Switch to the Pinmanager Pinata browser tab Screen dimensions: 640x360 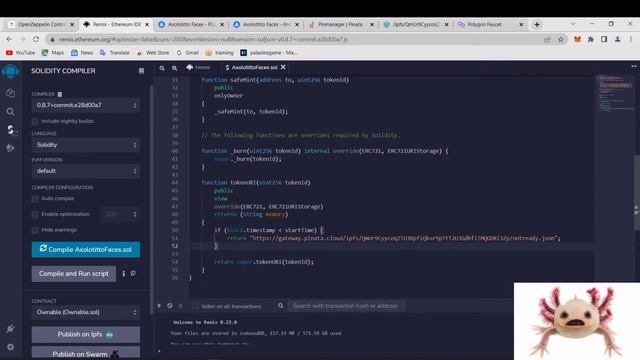point(340,24)
